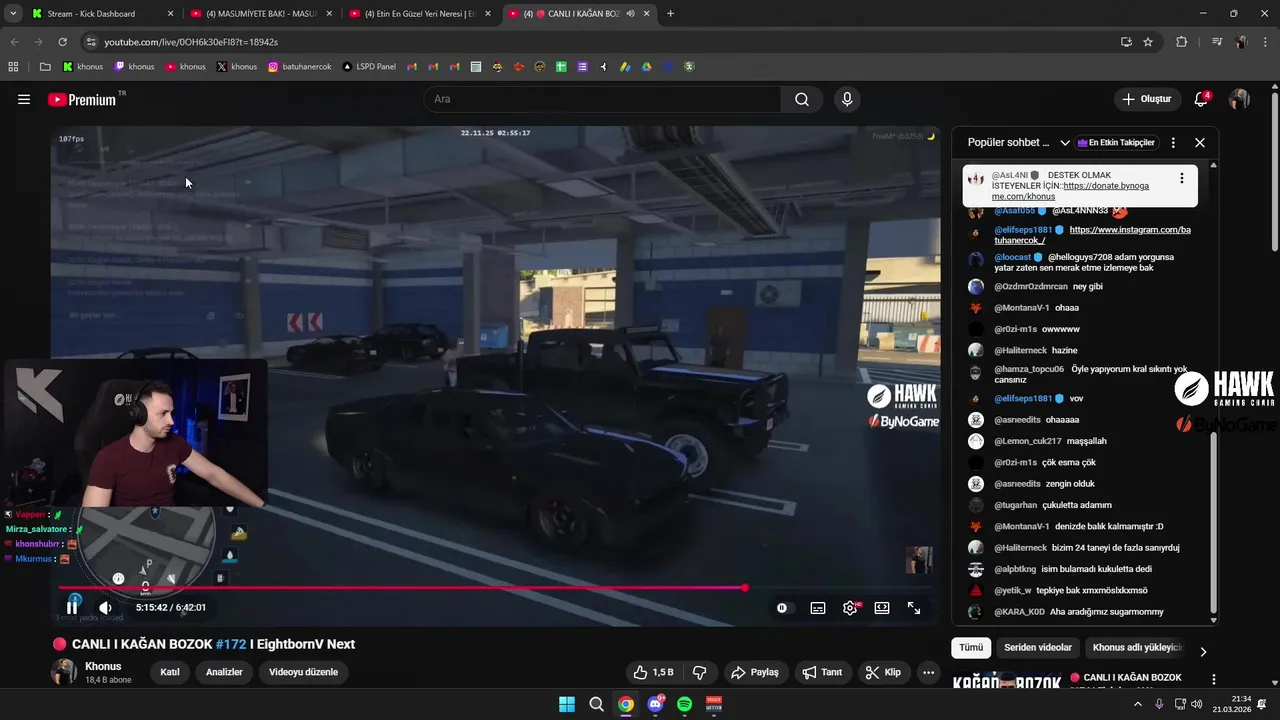Screen dimensions: 1280x720
Task: Select the Seriden videolar chip
Action: 1038,647
